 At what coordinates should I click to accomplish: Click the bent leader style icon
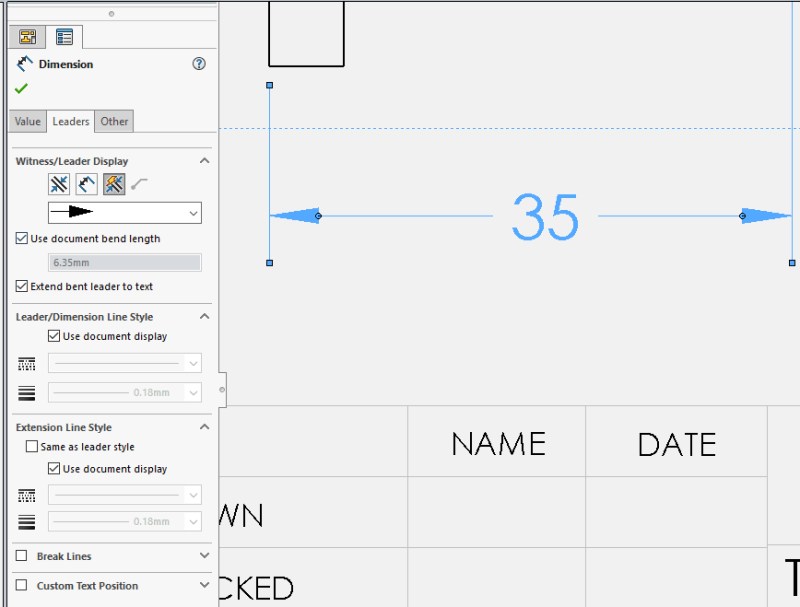click(x=140, y=184)
